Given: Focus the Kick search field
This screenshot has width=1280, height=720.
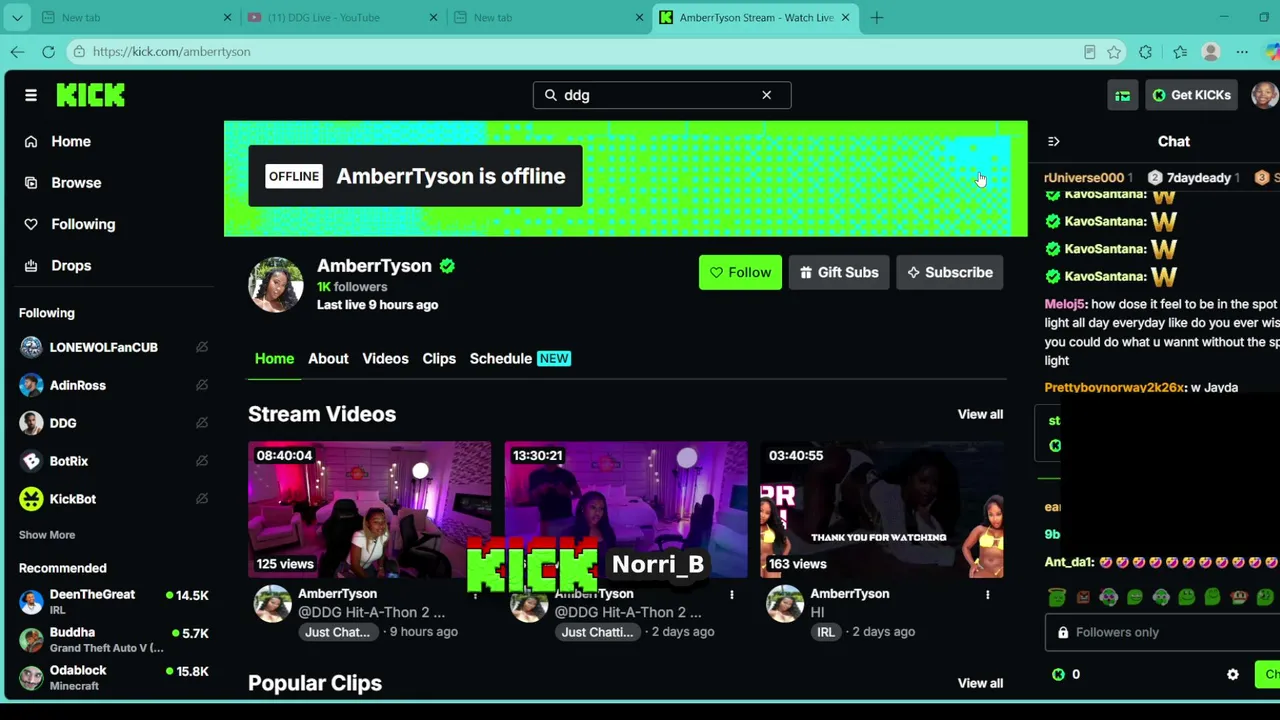Looking at the screenshot, I should 662,95.
